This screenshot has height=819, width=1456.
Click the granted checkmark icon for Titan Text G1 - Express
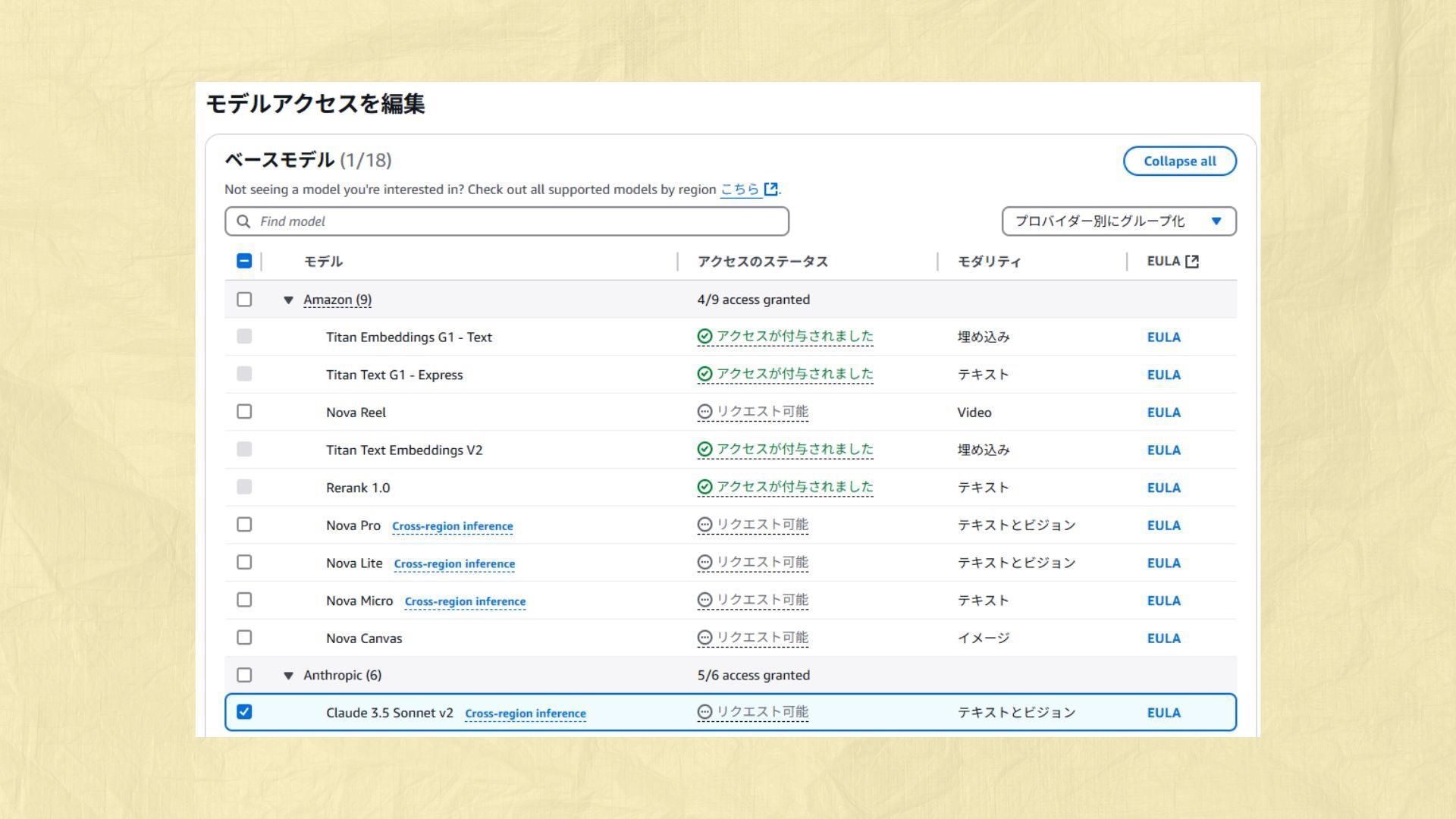[x=704, y=374]
